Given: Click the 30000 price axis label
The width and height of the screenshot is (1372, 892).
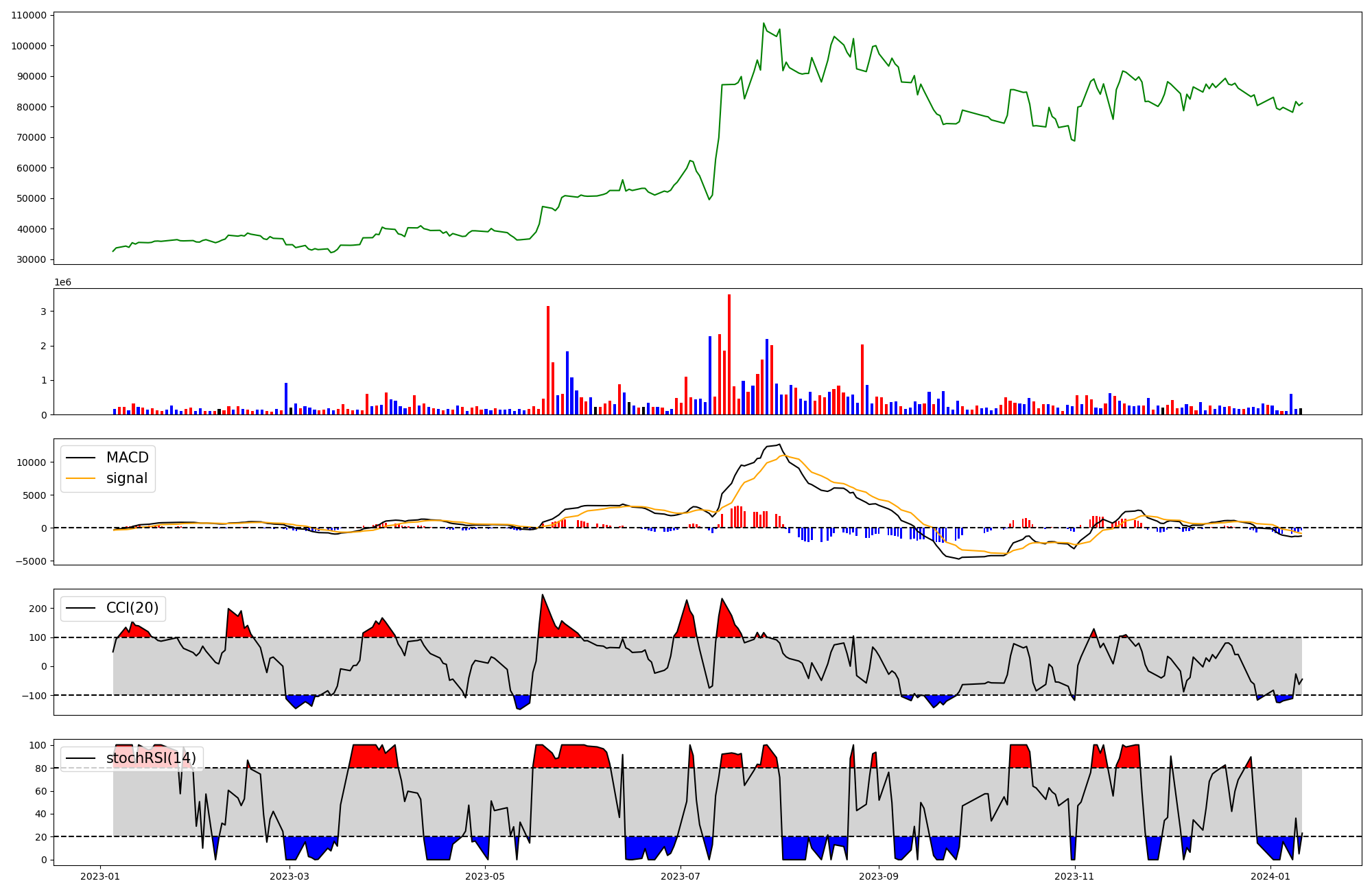Looking at the screenshot, I should tap(32, 260).
